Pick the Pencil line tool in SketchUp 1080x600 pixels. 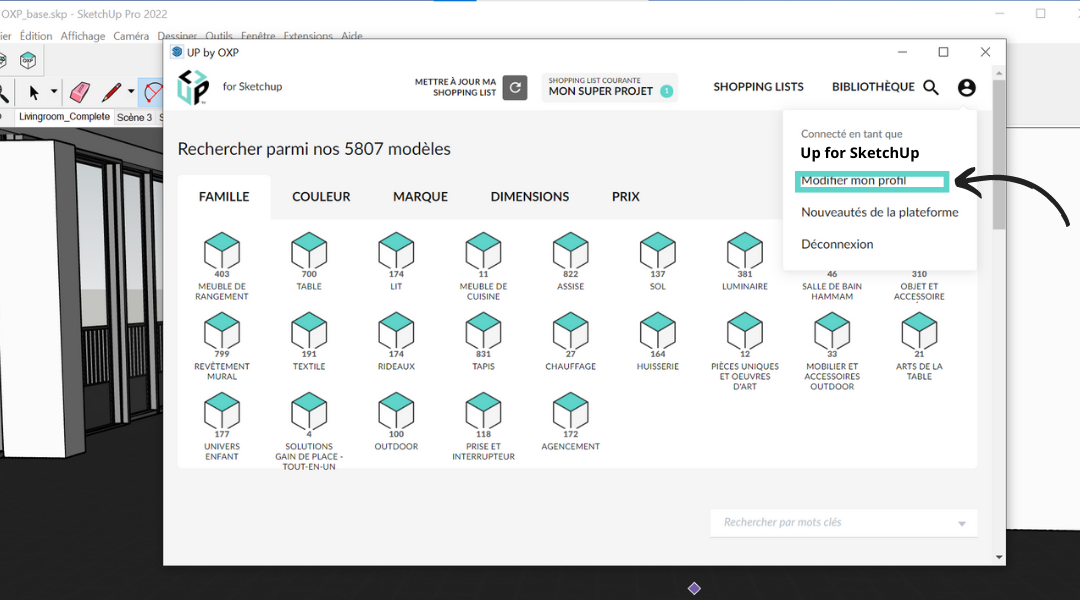pos(111,92)
